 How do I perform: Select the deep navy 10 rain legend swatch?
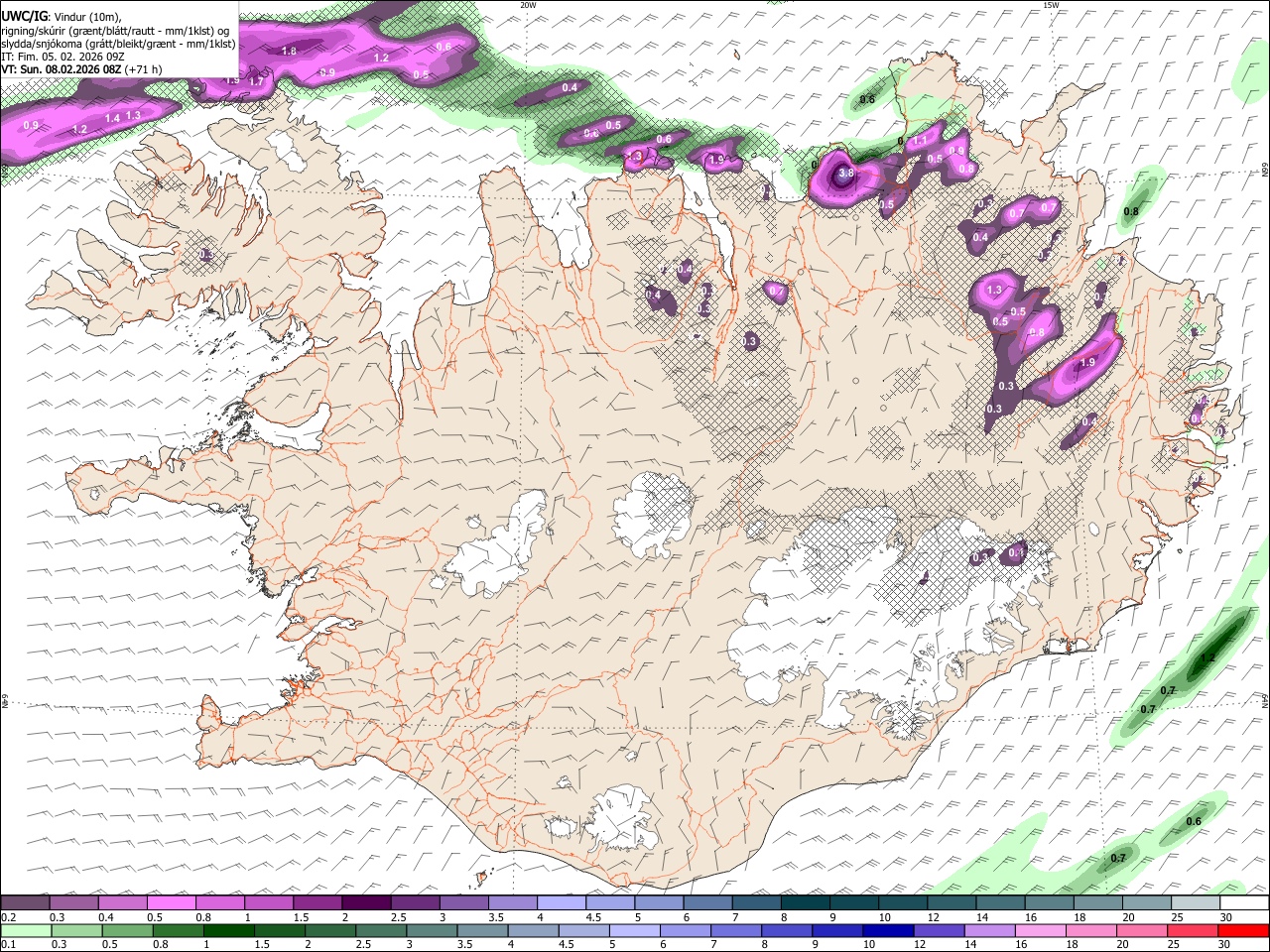click(887, 930)
